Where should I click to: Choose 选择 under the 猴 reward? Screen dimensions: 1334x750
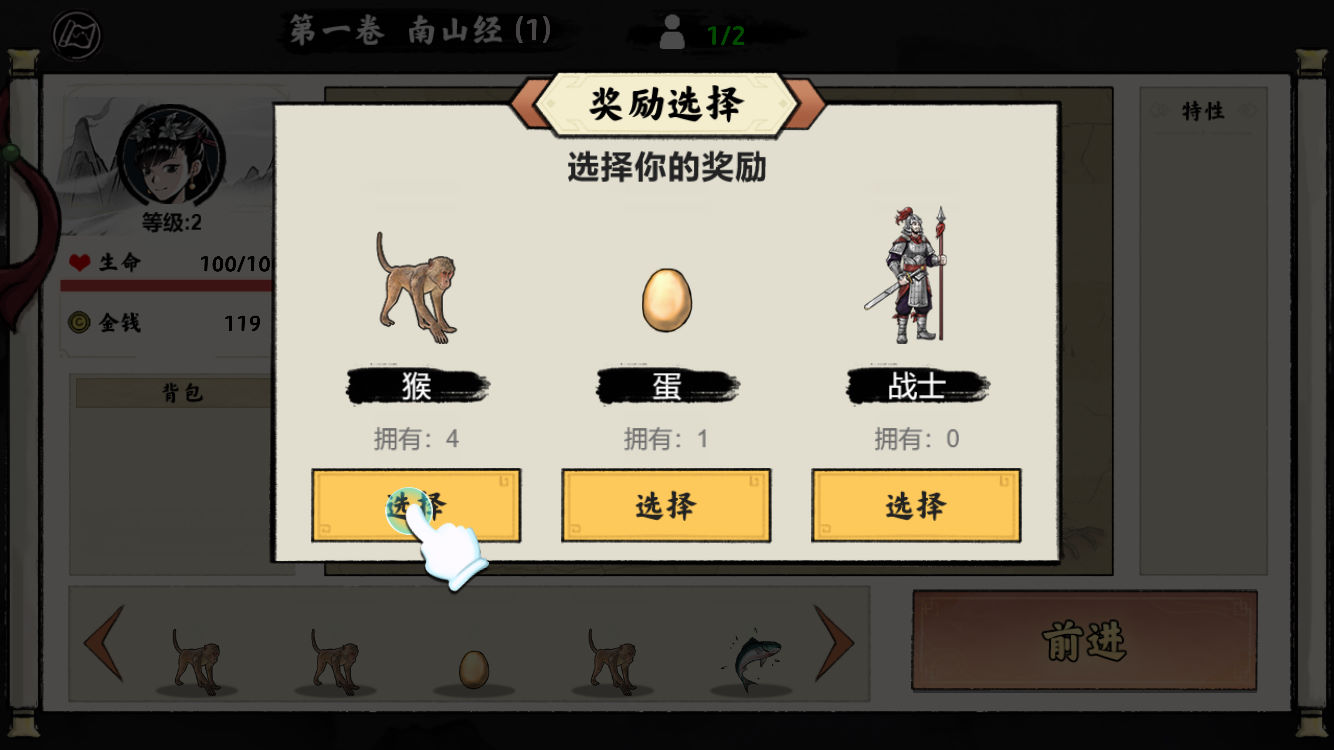pyautogui.click(x=416, y=505)
